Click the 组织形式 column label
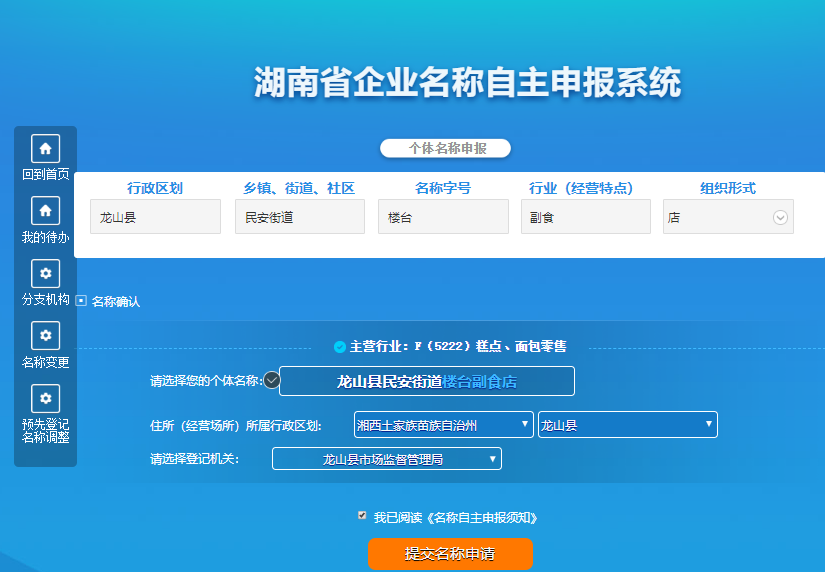The image size is (825, 572). pos(728,188)
